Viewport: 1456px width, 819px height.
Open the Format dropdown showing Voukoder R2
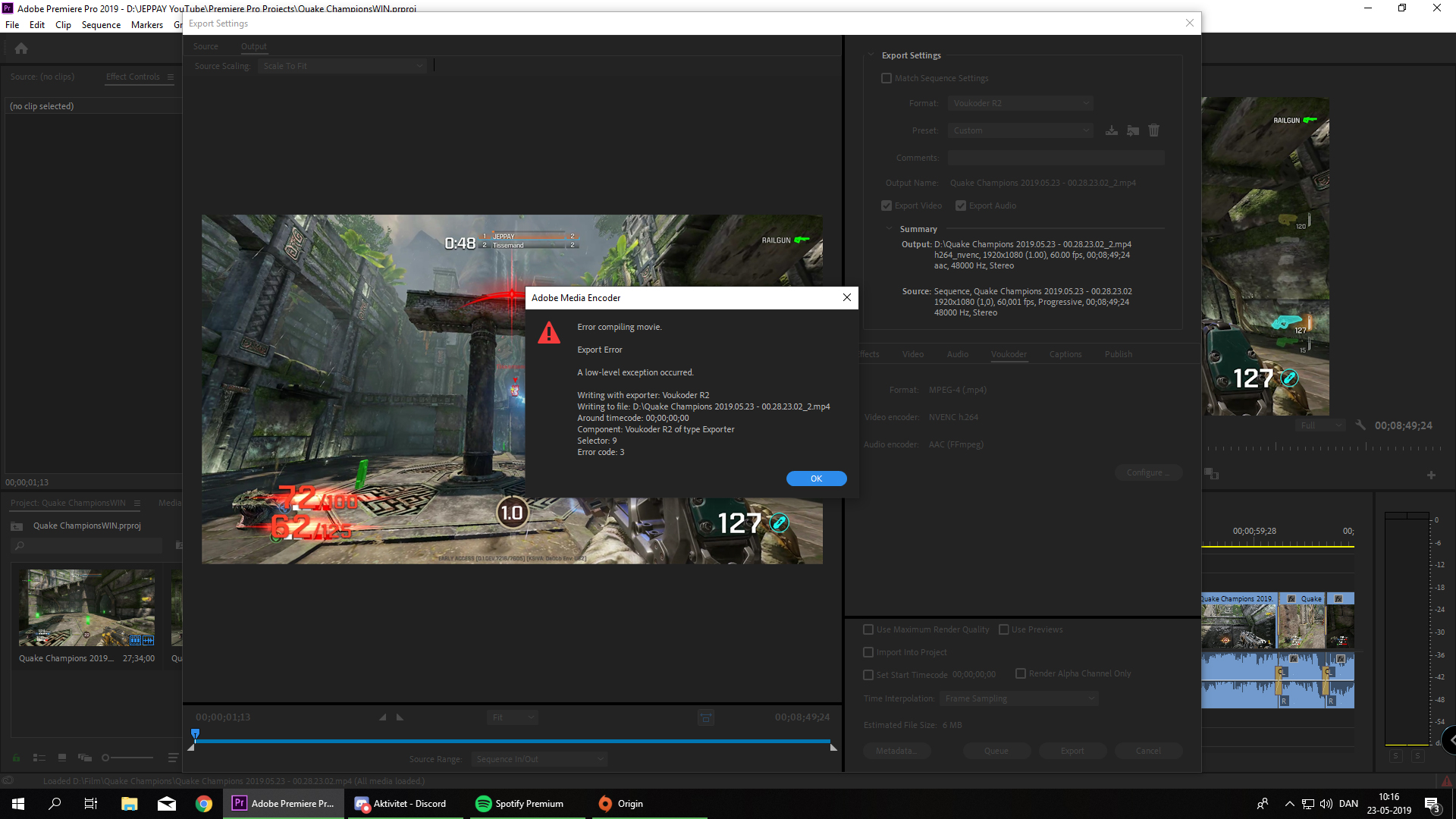pyautogui.click(x=1020, y=103)
